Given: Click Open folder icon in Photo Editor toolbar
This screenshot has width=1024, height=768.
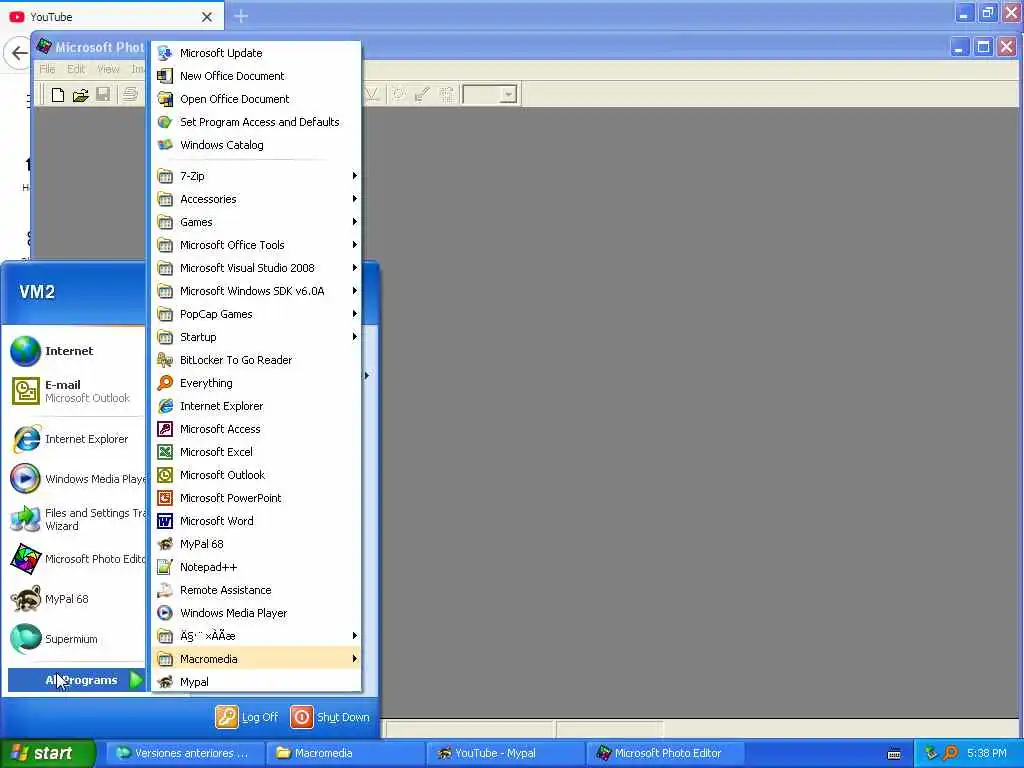Looking at the screenshot, I should click(80, 95).
